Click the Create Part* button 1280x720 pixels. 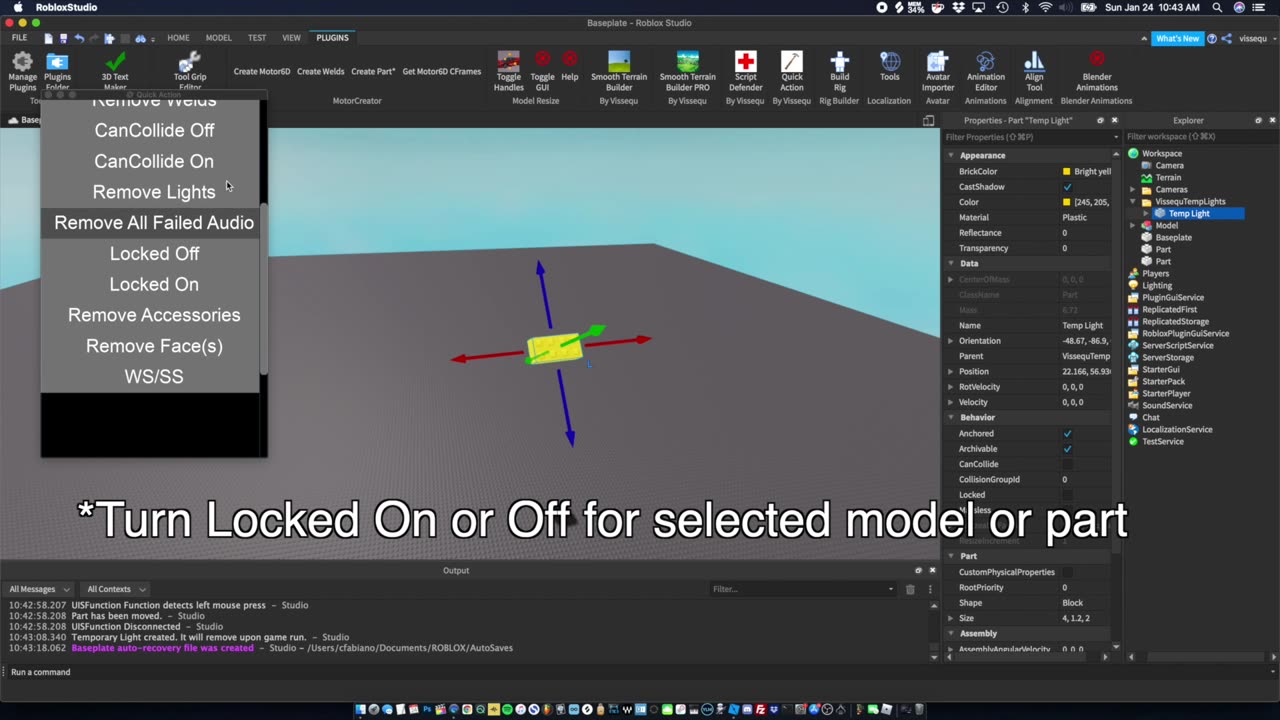373,72
